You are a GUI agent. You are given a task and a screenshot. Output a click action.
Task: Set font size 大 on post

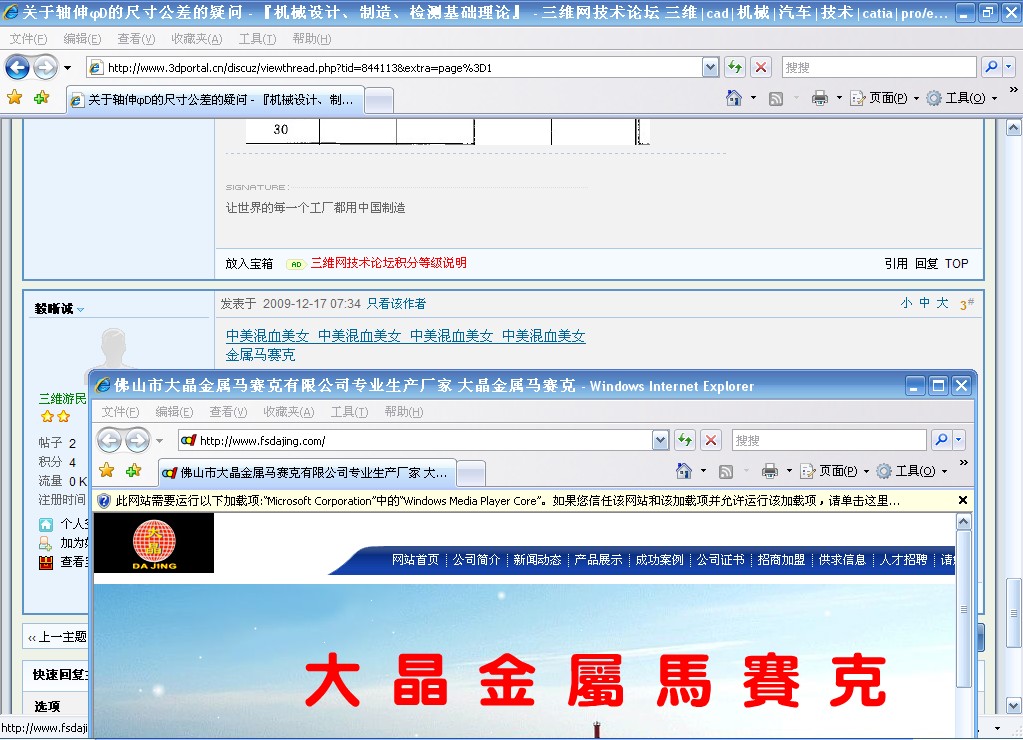coord(942,303)
